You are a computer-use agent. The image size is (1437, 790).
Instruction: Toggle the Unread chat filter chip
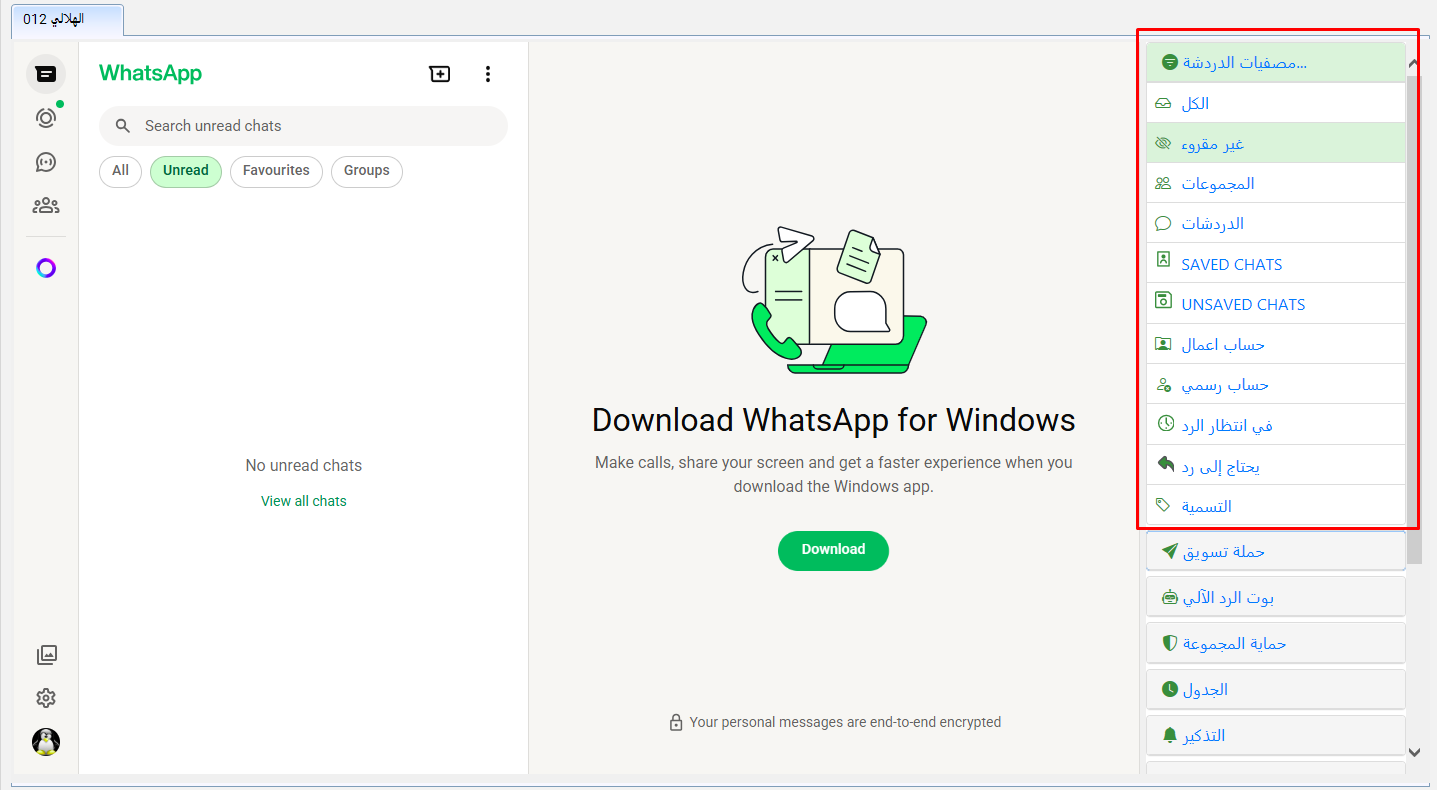click(185, 171)
